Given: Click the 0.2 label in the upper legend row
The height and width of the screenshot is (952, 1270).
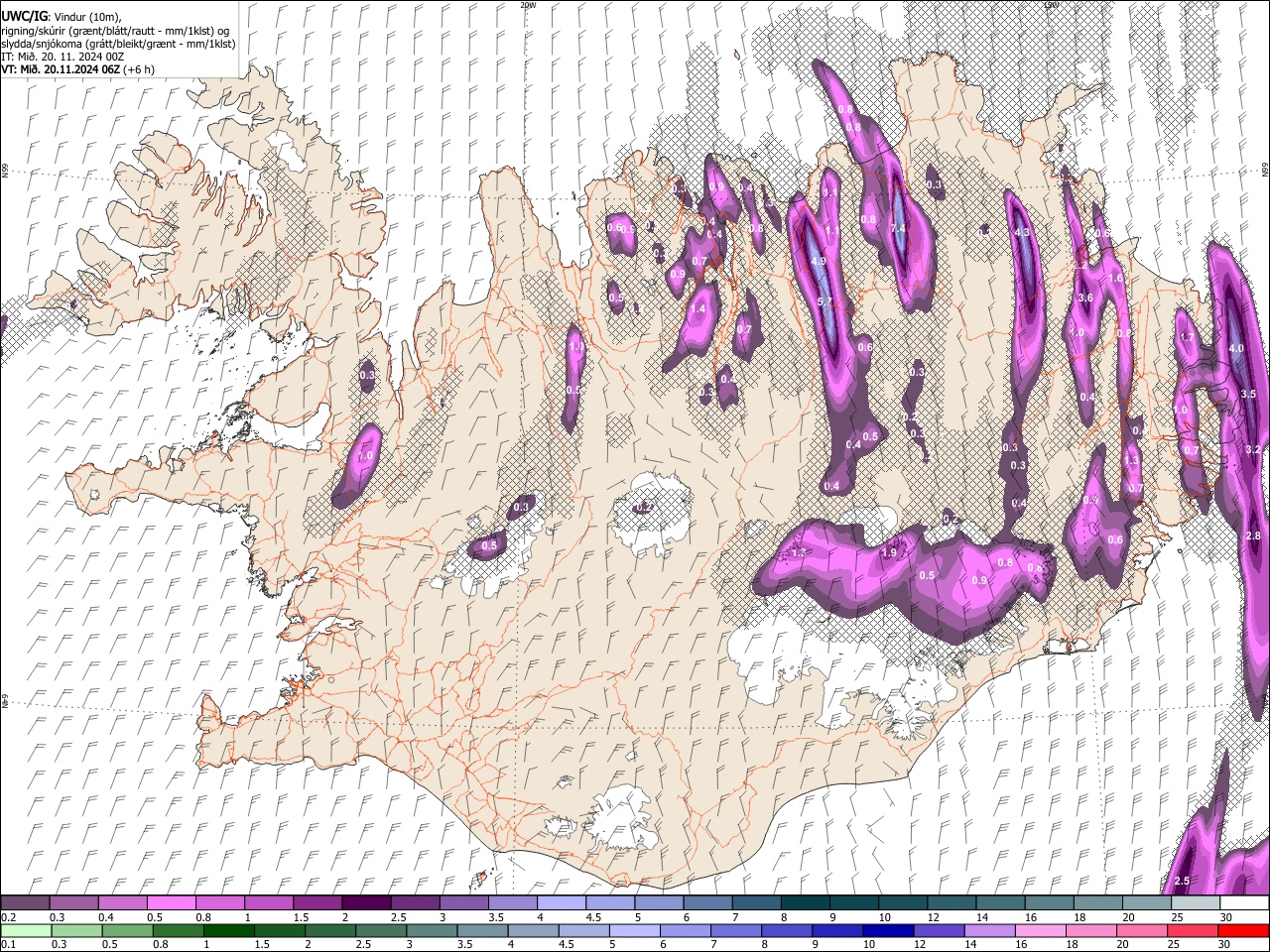Looking at the screenshot, I should click(x=7, y=917).
